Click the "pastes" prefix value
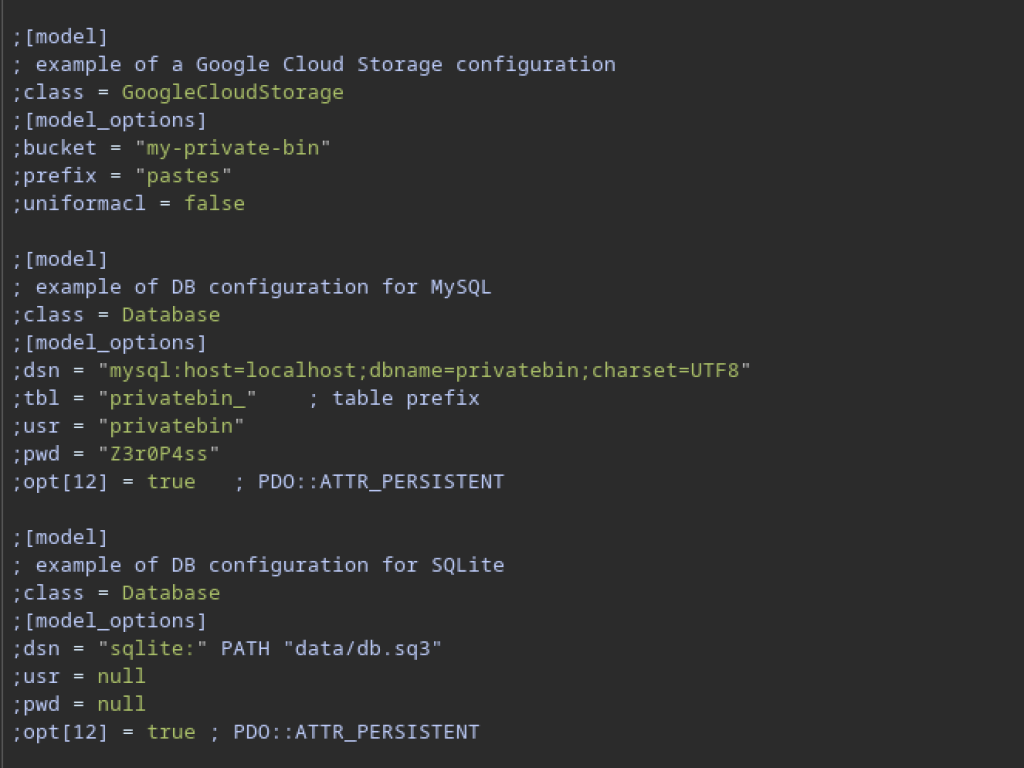Viewport: 1024px width, 768px height. (x=183, y=176)
